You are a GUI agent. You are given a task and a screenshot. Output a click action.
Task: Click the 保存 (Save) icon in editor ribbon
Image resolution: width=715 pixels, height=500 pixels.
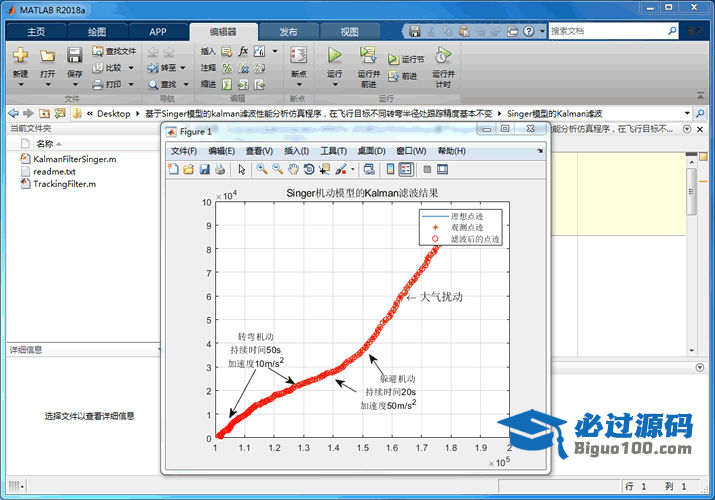click(x=75, y=56)
